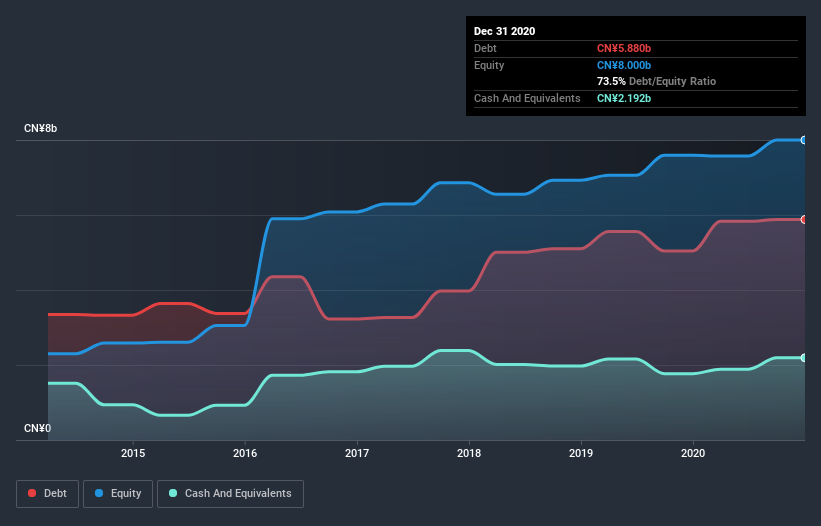Click the 2016 x-axis label
The width and height of the screenshot is (821, 526).
[x=245, y=453]
